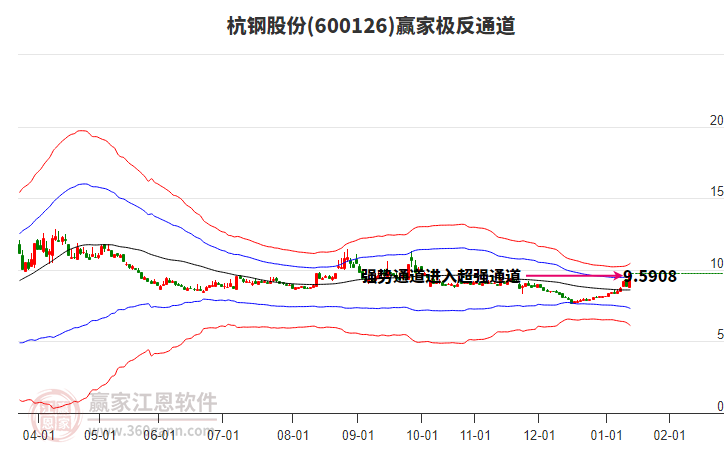Click the peak of the upper blue channel line

point(83,184)
